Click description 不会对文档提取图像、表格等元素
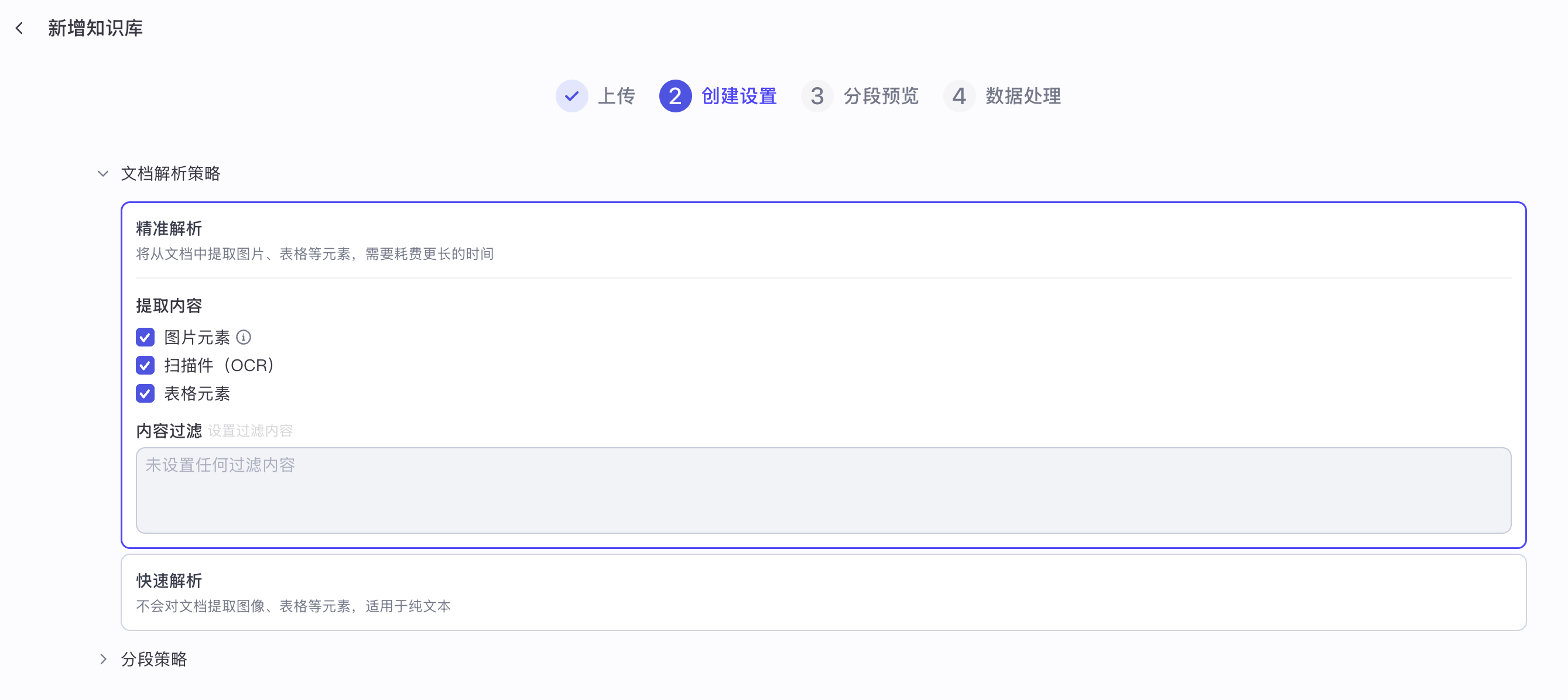Image resolution: width=1568 pixels, height=700 pixels. tap(293, 606)
